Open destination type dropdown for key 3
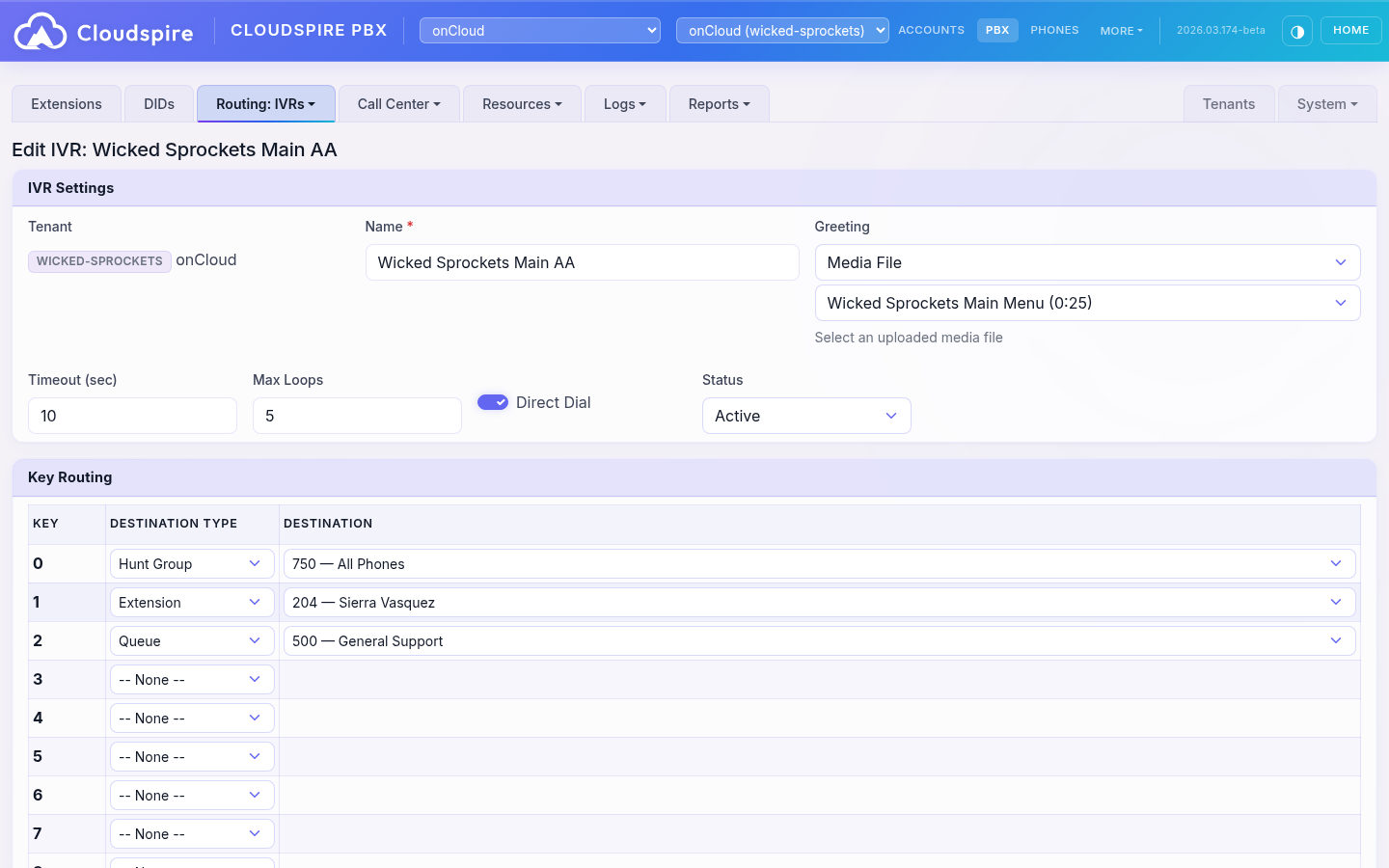1389x868 pixels. click(191, 679)
